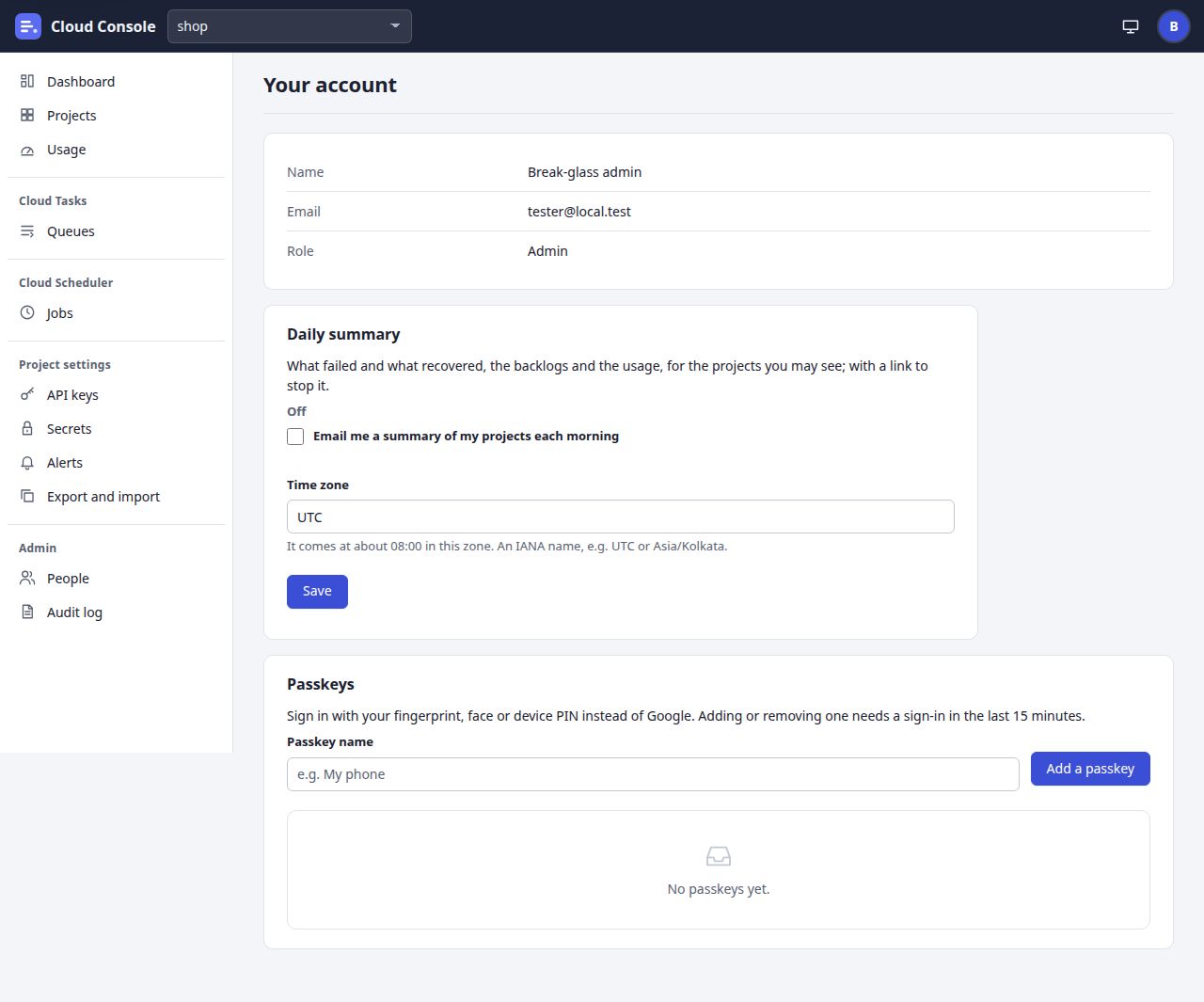The height and width of the screenshot is (1002, 1204).
Task: Click the email tester@local.test value
Action: [579, 212]
